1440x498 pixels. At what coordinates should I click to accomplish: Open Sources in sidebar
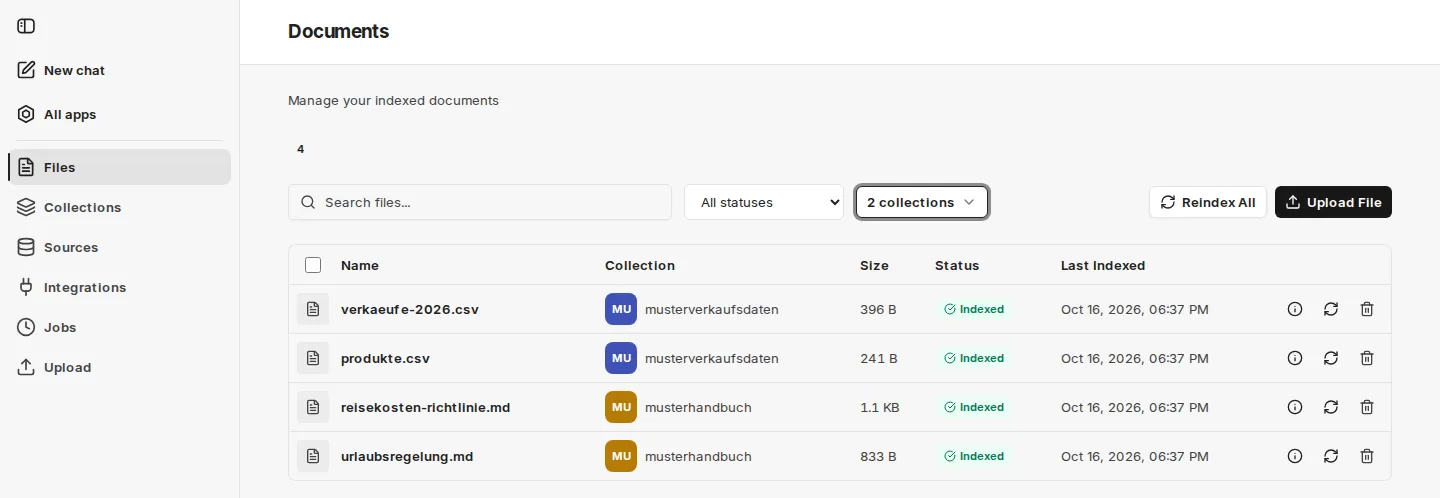click(119, 247)
